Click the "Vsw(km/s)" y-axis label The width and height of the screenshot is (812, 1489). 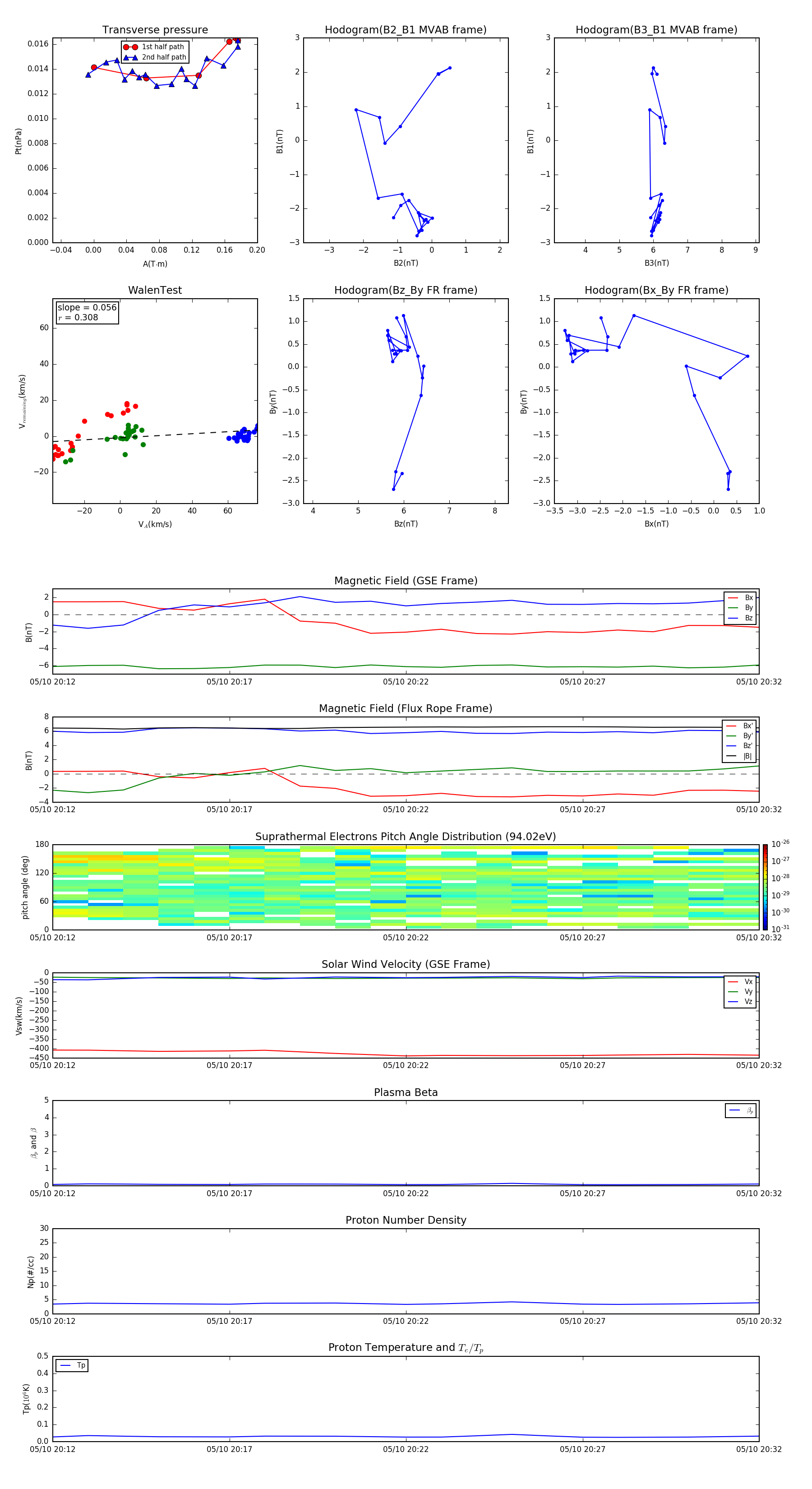coord(19,1016)
